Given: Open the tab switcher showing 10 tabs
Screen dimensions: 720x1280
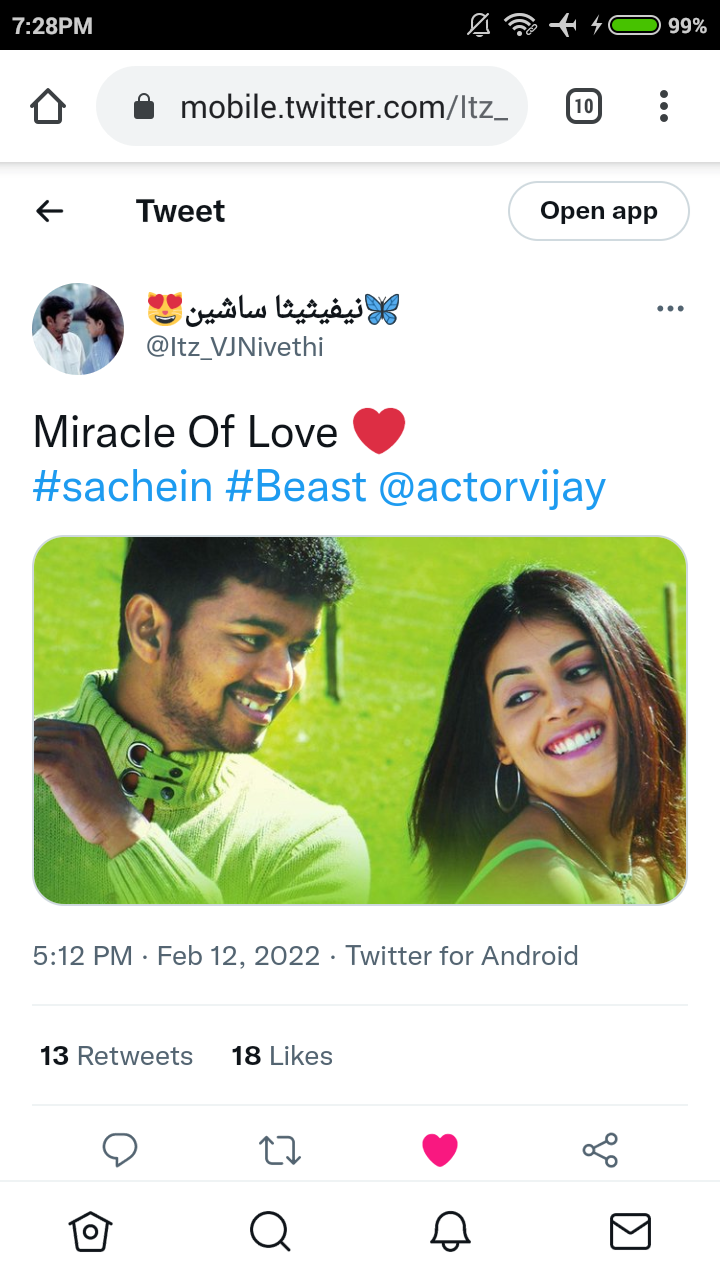Looking at the screenshot, I should pyautogui.click(x=584, y=106).
